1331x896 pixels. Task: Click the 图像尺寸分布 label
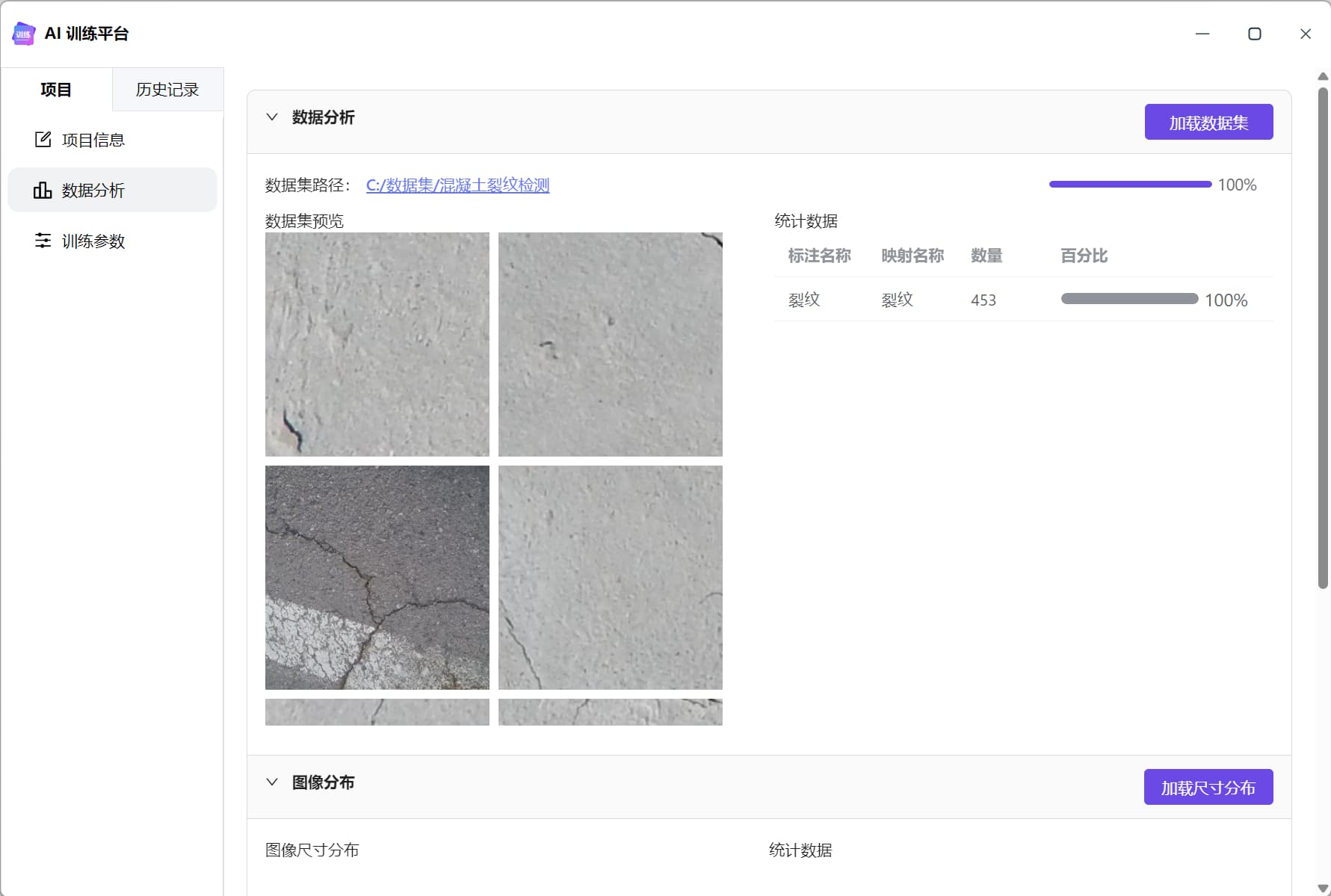point(312,850)
